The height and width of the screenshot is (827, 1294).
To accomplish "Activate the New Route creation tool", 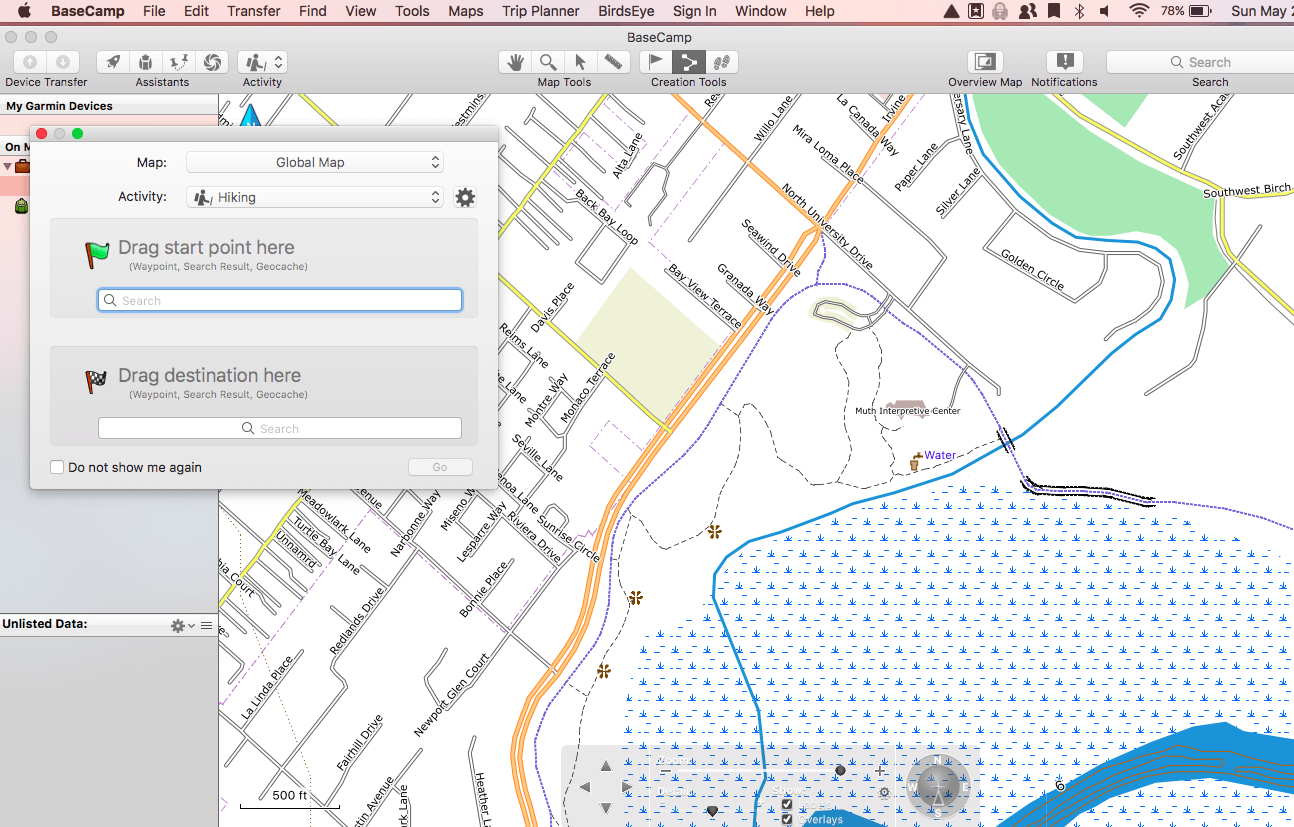I will click(x=689, y=62).
